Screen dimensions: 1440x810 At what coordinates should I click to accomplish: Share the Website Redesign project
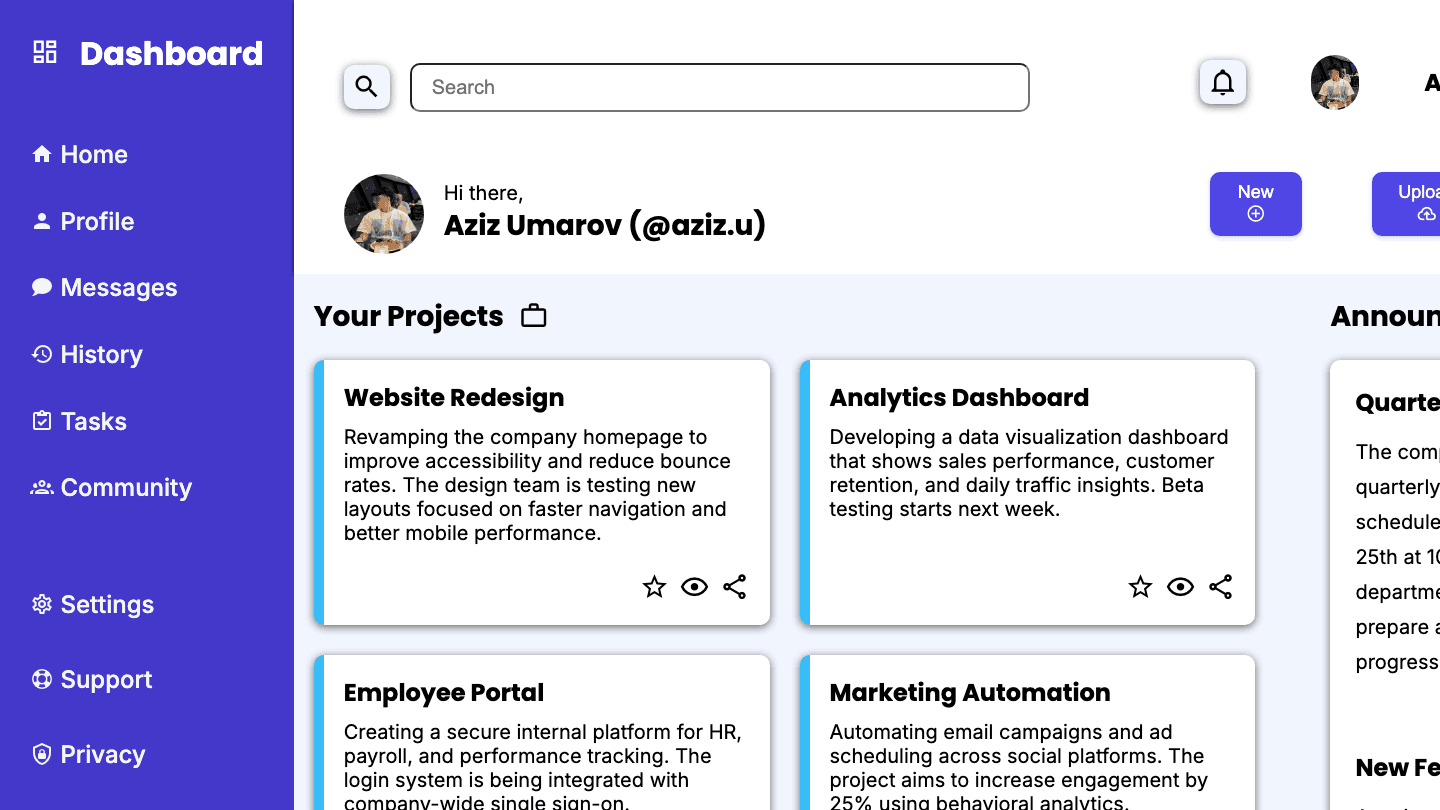[x=735, y=587]
